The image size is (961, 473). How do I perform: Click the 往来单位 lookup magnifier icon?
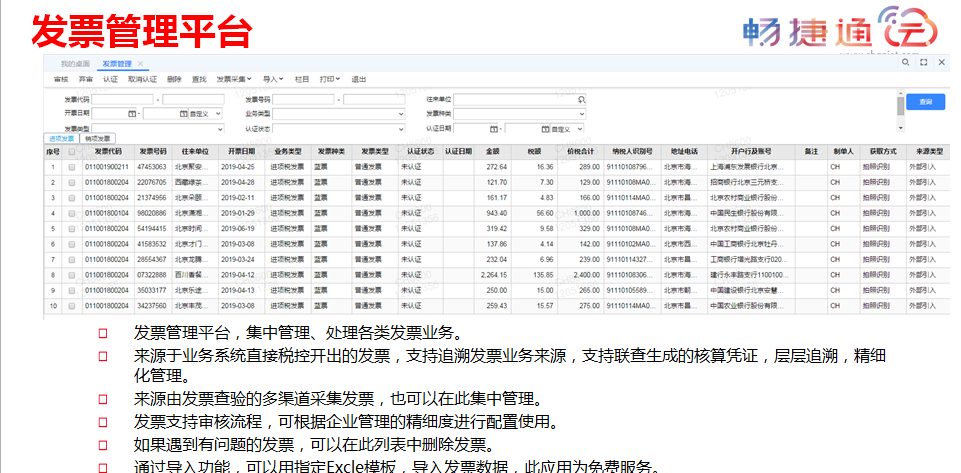(x=580, y=100)
